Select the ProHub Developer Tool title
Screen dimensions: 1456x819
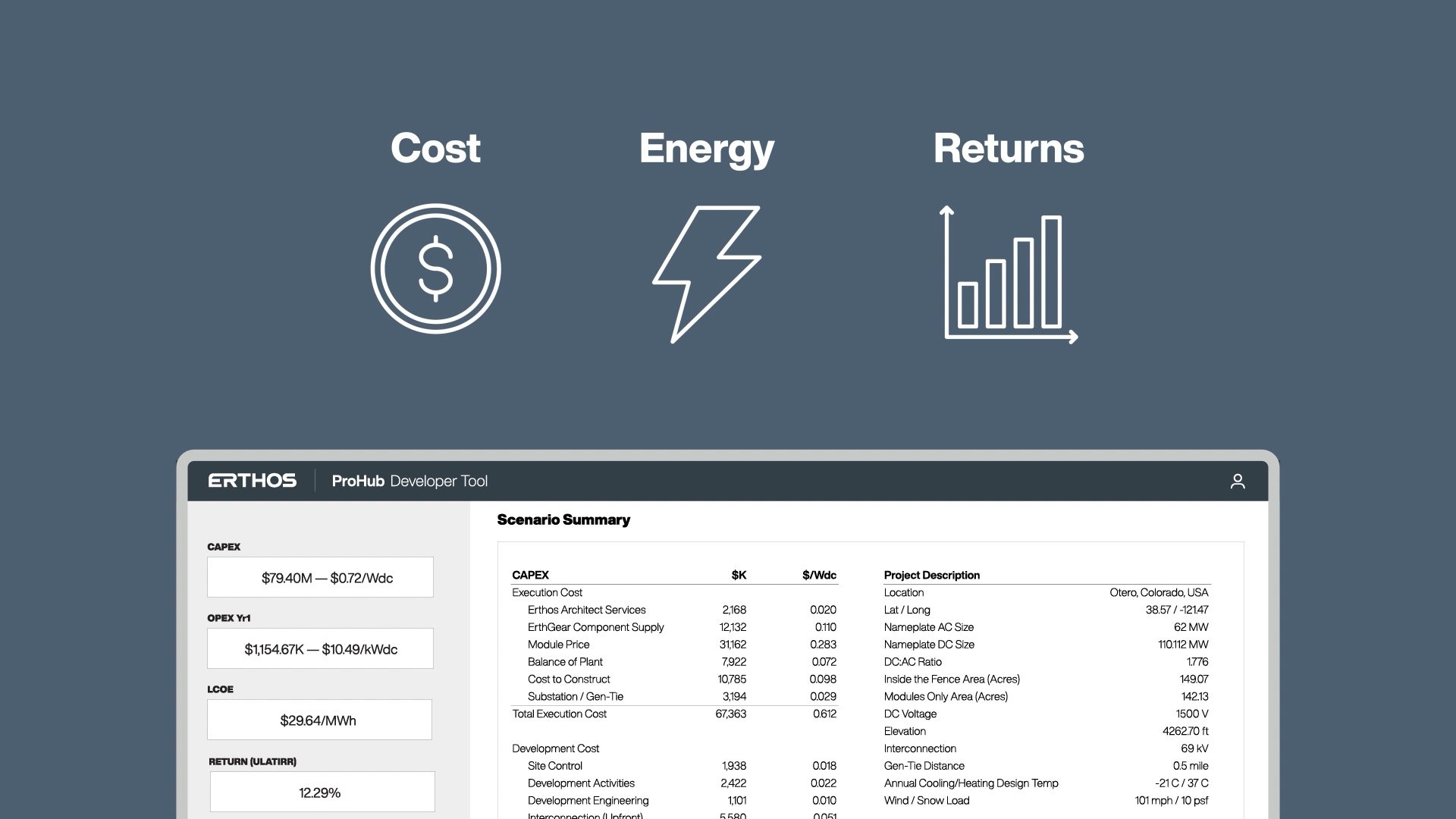click(409, 481)
